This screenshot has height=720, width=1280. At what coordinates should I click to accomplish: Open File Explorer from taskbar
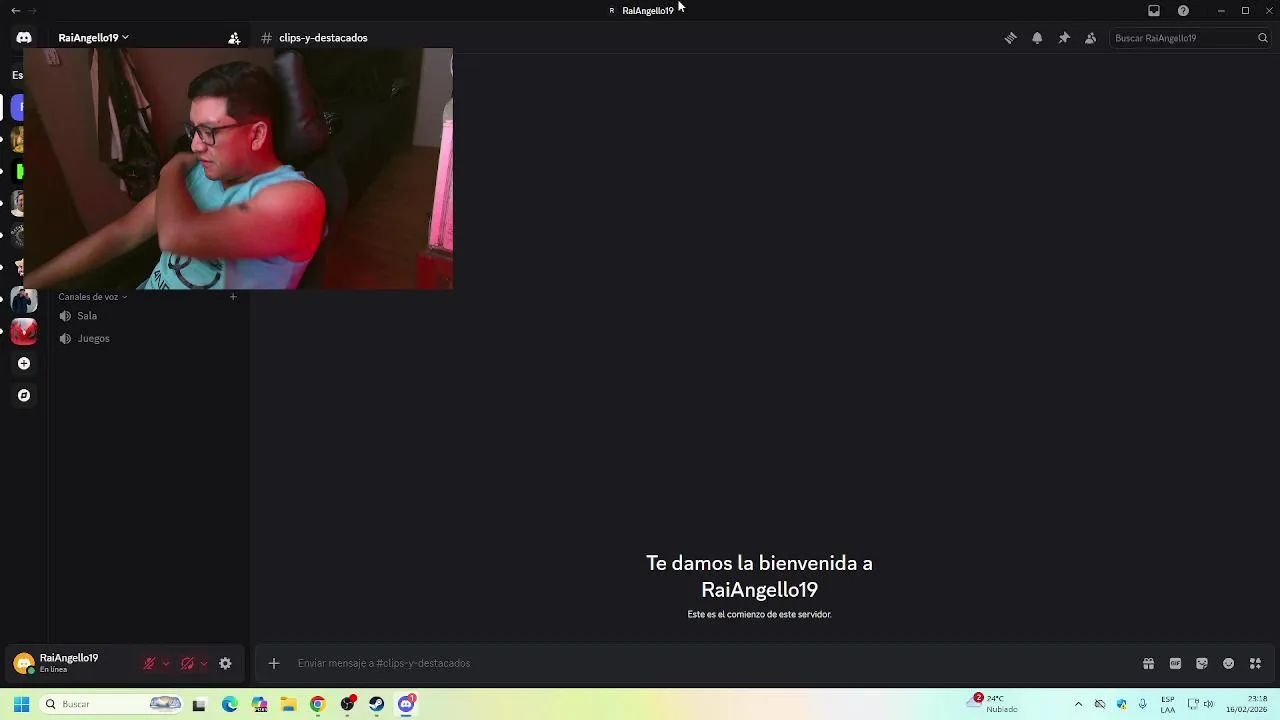click(x=288, y=704)
